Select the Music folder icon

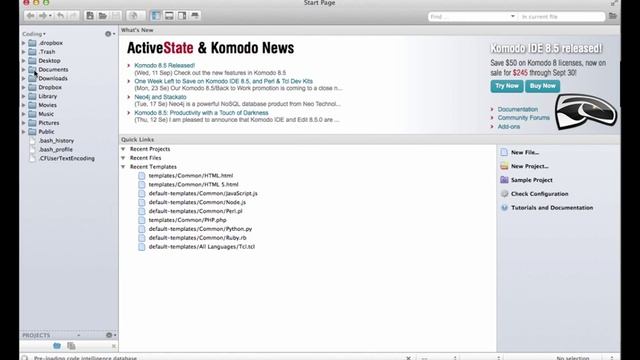(33, 114)
